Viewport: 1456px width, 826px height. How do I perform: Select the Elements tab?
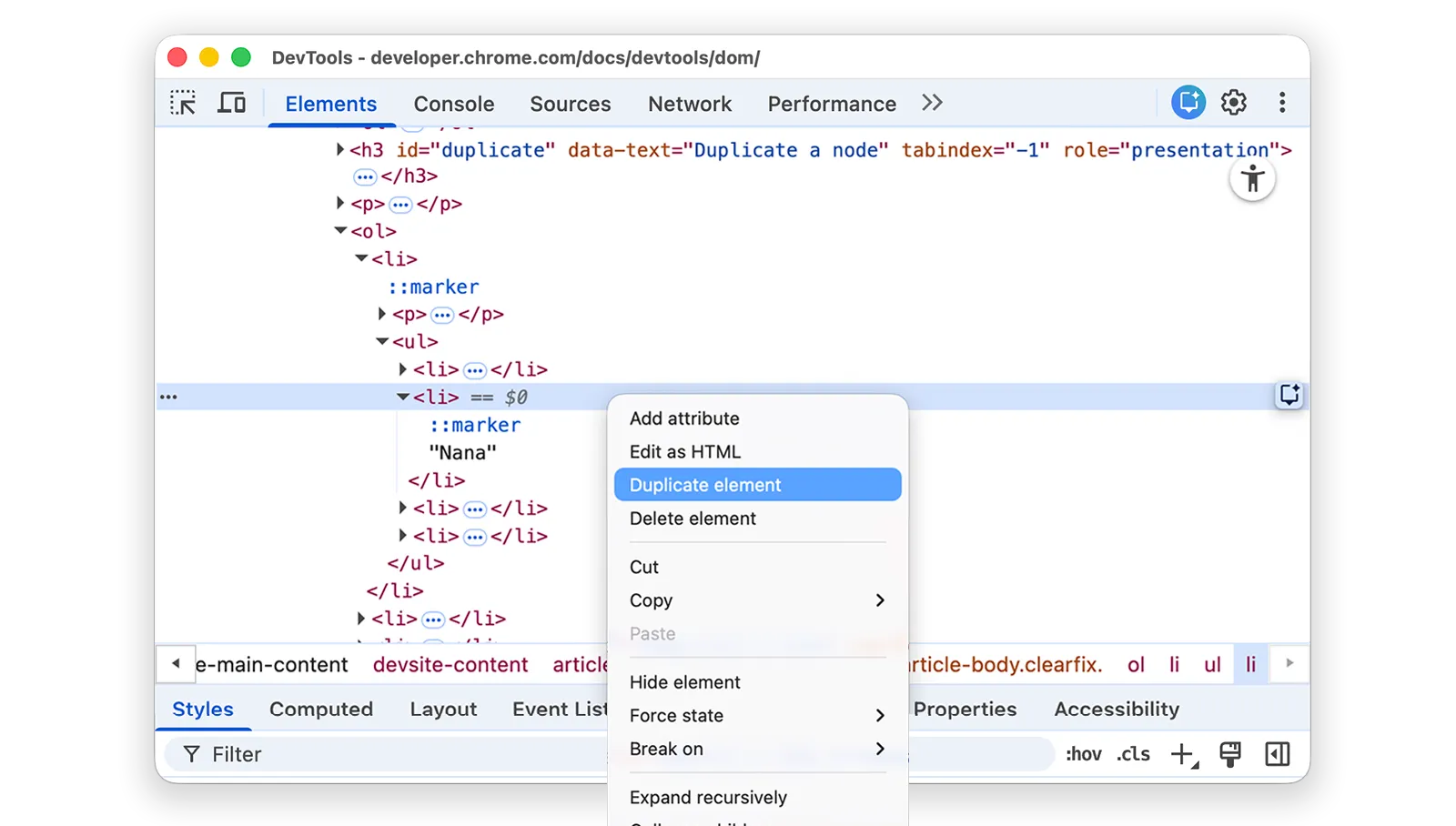(x=331, y=104)
